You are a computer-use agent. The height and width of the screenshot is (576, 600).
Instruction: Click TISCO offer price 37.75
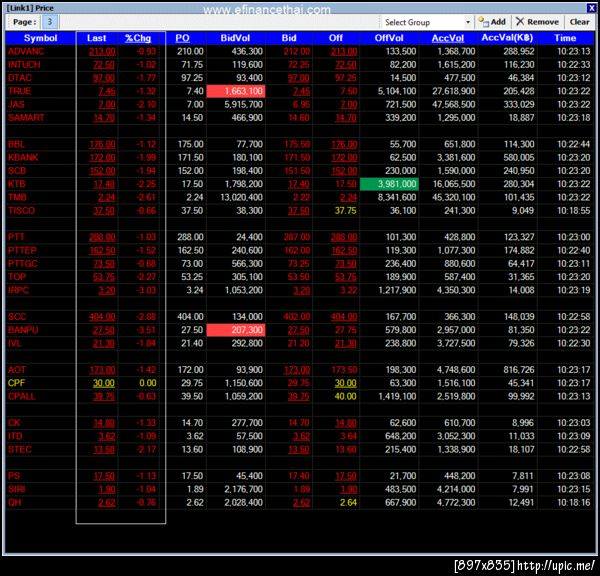tap(346, 210)
